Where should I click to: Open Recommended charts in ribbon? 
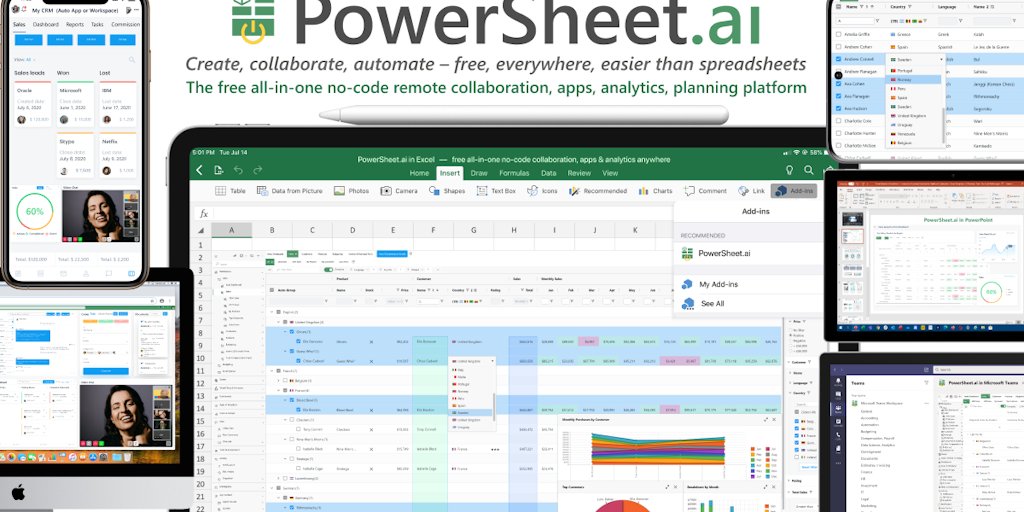[598, 191]
